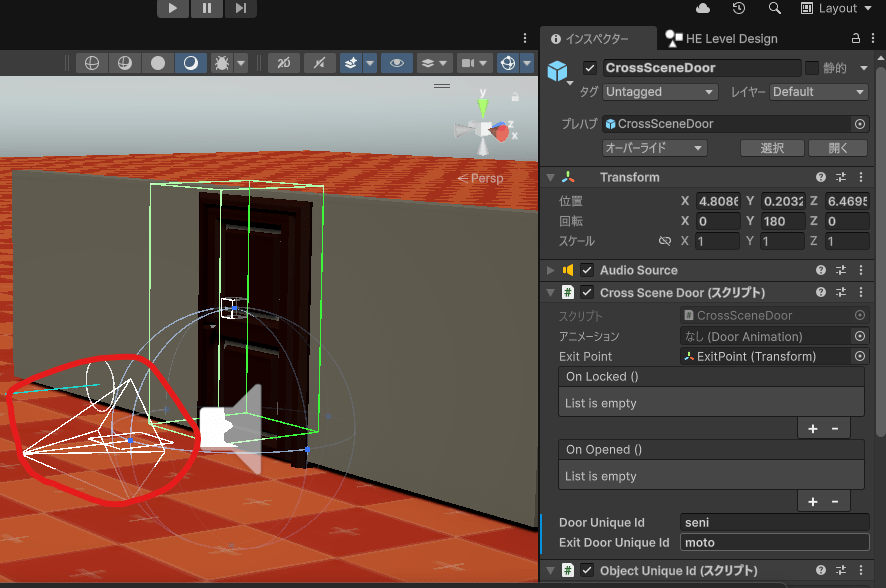Open the Default layer dropdown

coord(819,92)
